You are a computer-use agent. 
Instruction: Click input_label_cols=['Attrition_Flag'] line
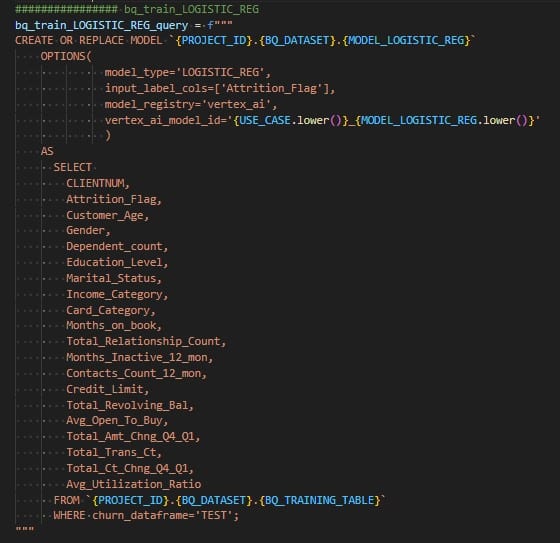[217, 88]
